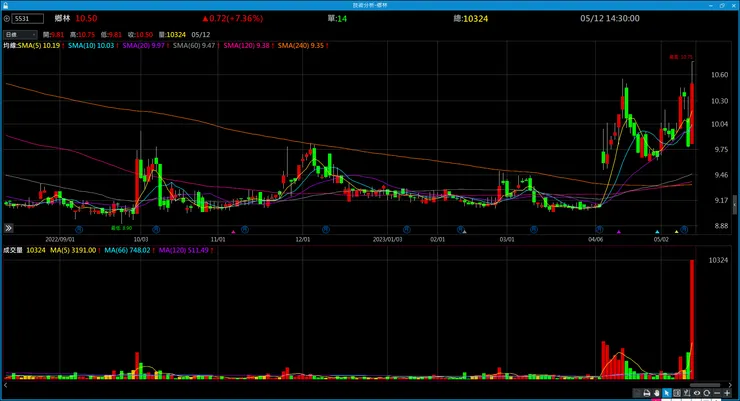
Task: Click the SMA(60) 9.47 indicator label
Action: click(194, 45)
